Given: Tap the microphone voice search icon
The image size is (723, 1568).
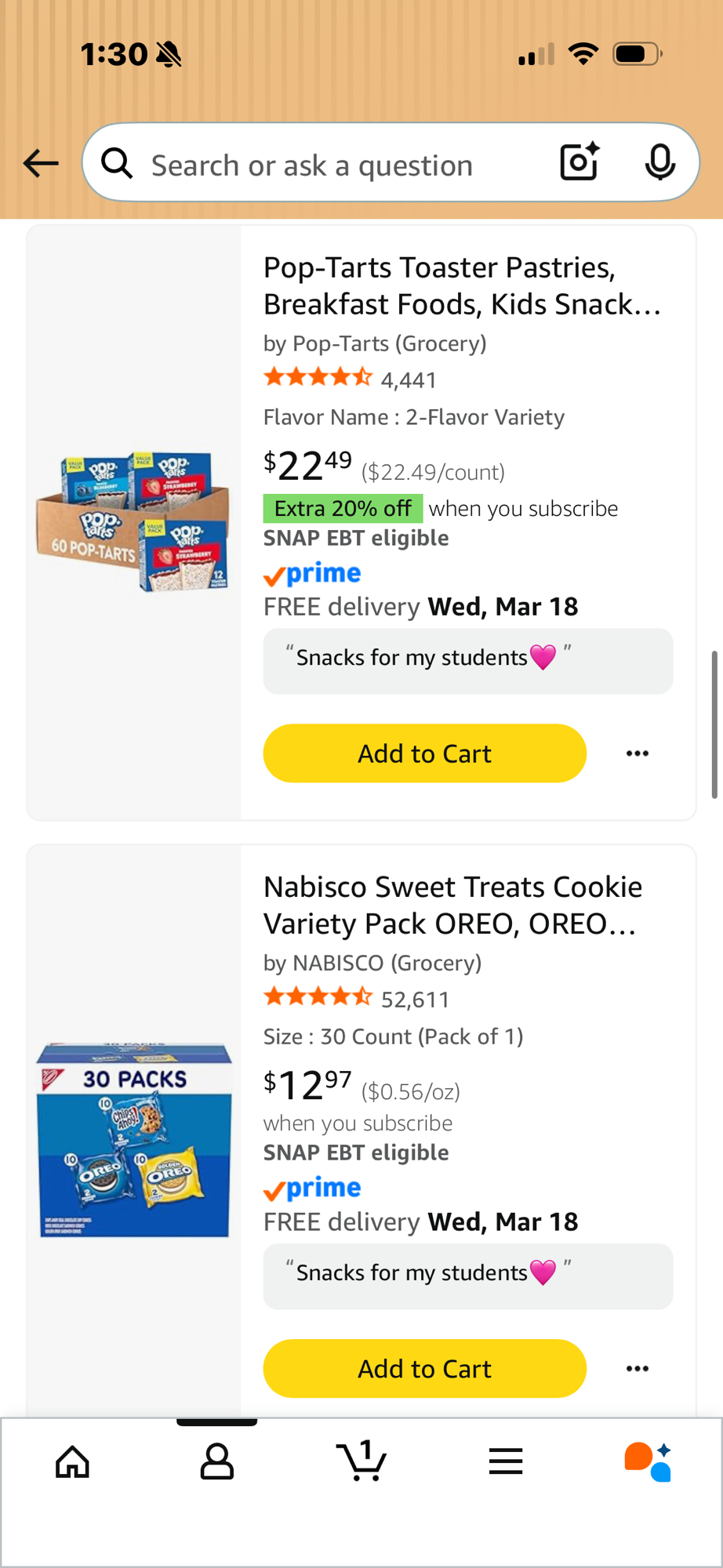Looking at the screenshot, I should coord(659,162).
